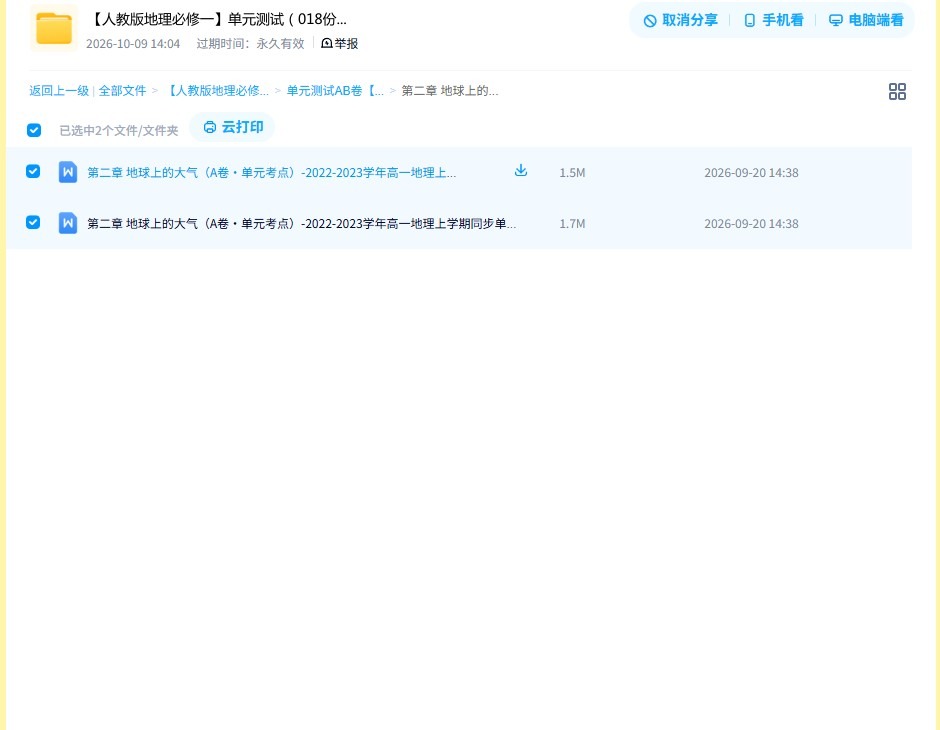Download the 1.5M file with arrow icon

tap(521, 171)
